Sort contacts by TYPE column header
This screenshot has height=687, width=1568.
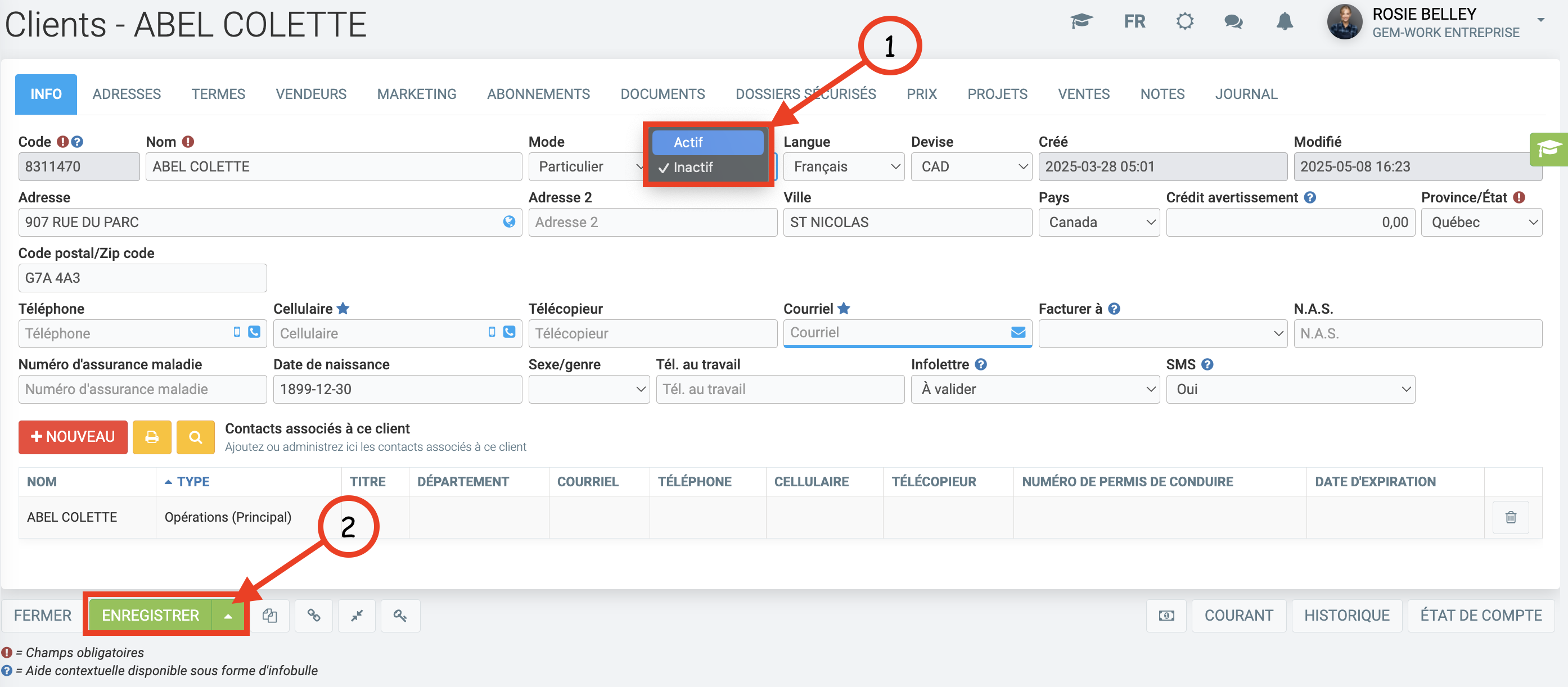[193, 482]
